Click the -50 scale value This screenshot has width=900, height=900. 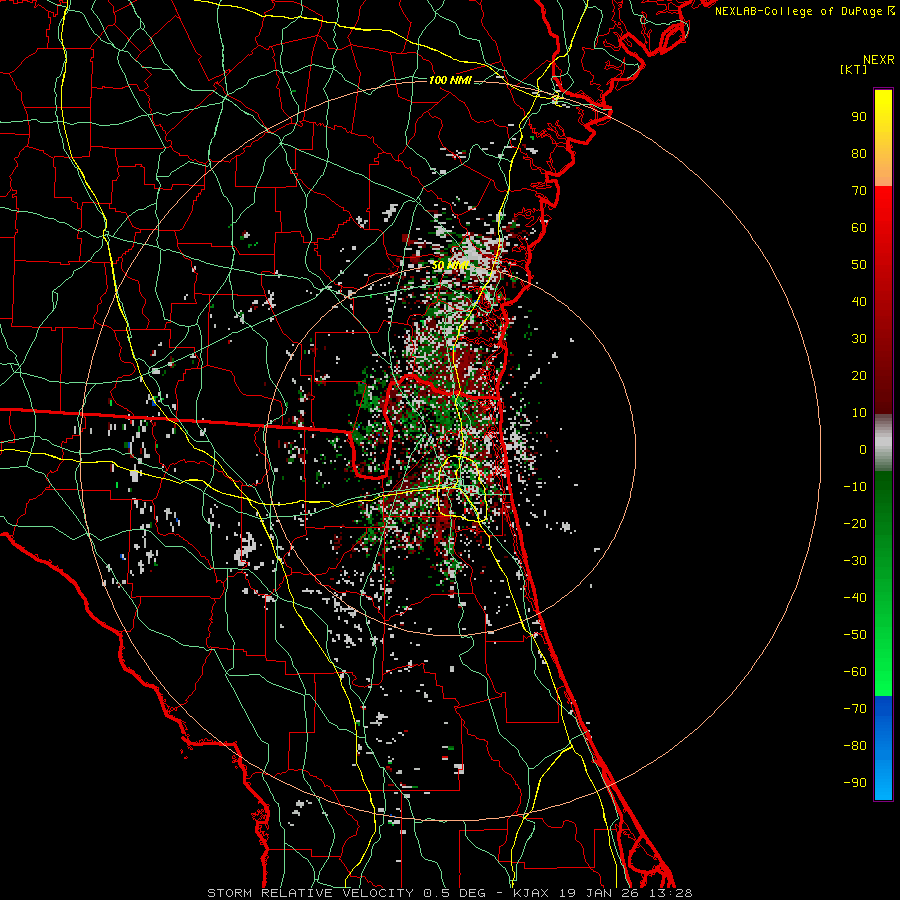point(855,635)
